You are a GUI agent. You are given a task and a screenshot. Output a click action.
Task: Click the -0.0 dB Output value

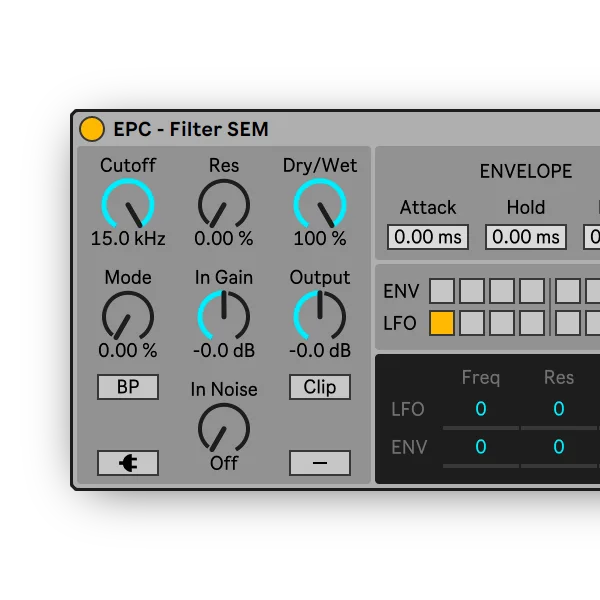coord(320,350)
